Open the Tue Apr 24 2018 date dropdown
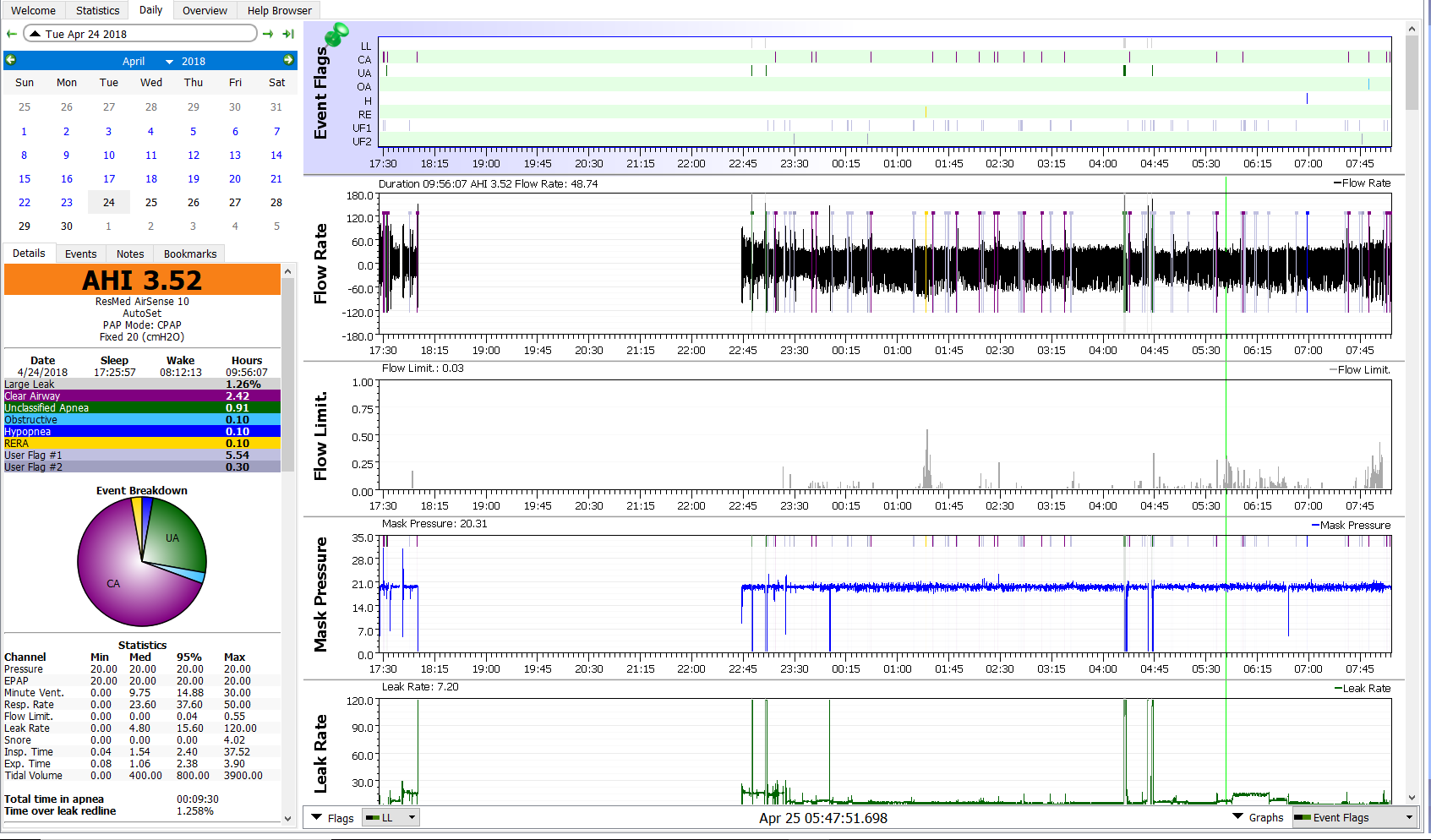Image resolution: width=1431 pixels, height=840 pixels. tap(140, 34)
